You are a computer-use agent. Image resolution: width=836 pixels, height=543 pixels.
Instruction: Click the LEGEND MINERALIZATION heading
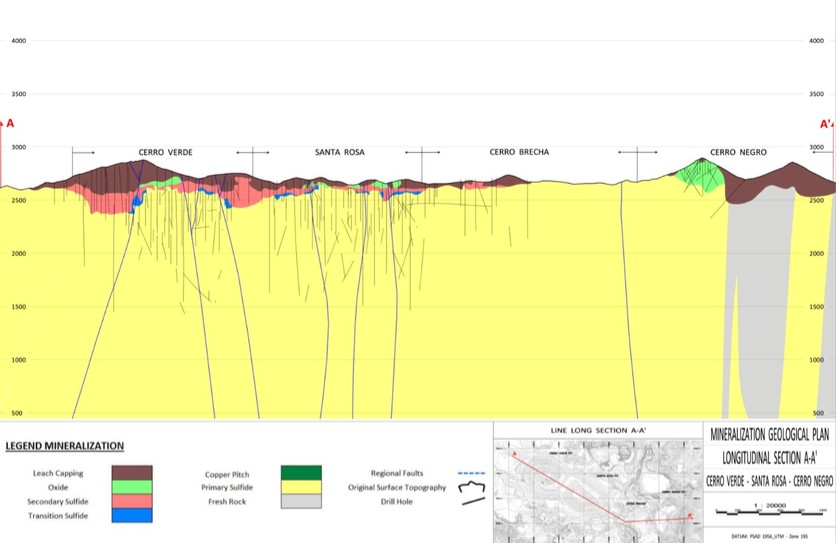tap(65, 445)
